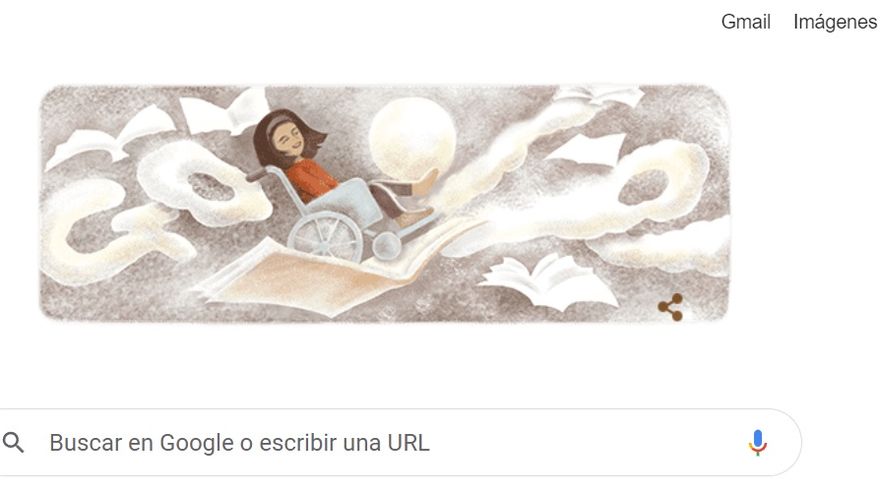The image size is (880, 495).
Task: Click the cloud ring on doodle's right side
Action: pos(645,185)
